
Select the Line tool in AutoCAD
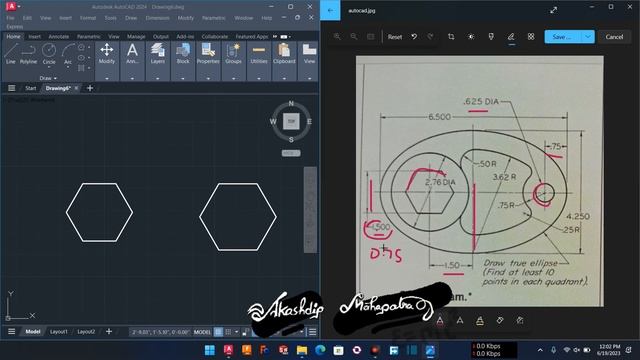(x=11, y=54)
